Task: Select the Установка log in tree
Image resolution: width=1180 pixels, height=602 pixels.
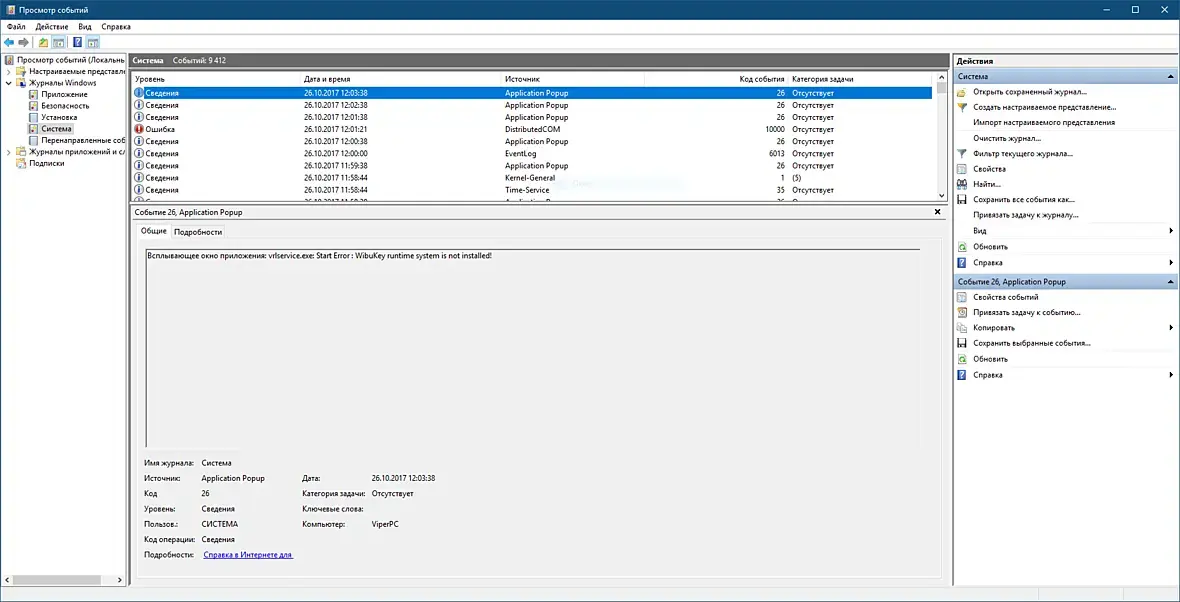Action: tap(59, 117)
